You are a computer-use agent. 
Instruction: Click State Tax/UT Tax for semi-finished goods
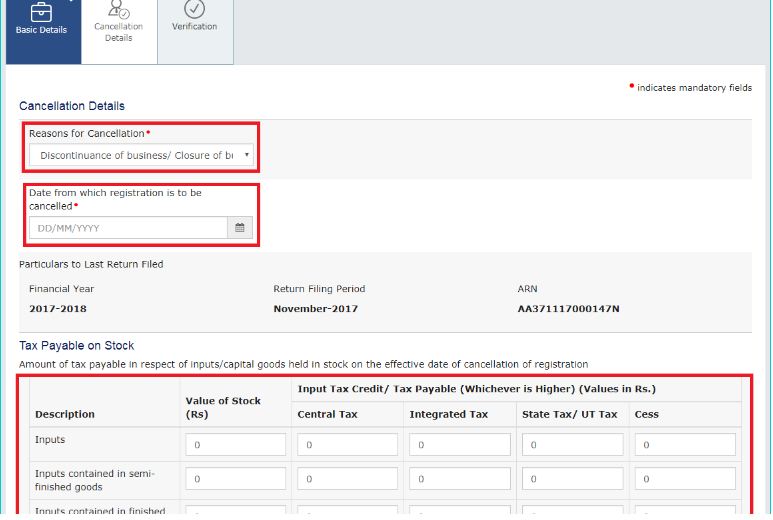click(x=572, y=479)
